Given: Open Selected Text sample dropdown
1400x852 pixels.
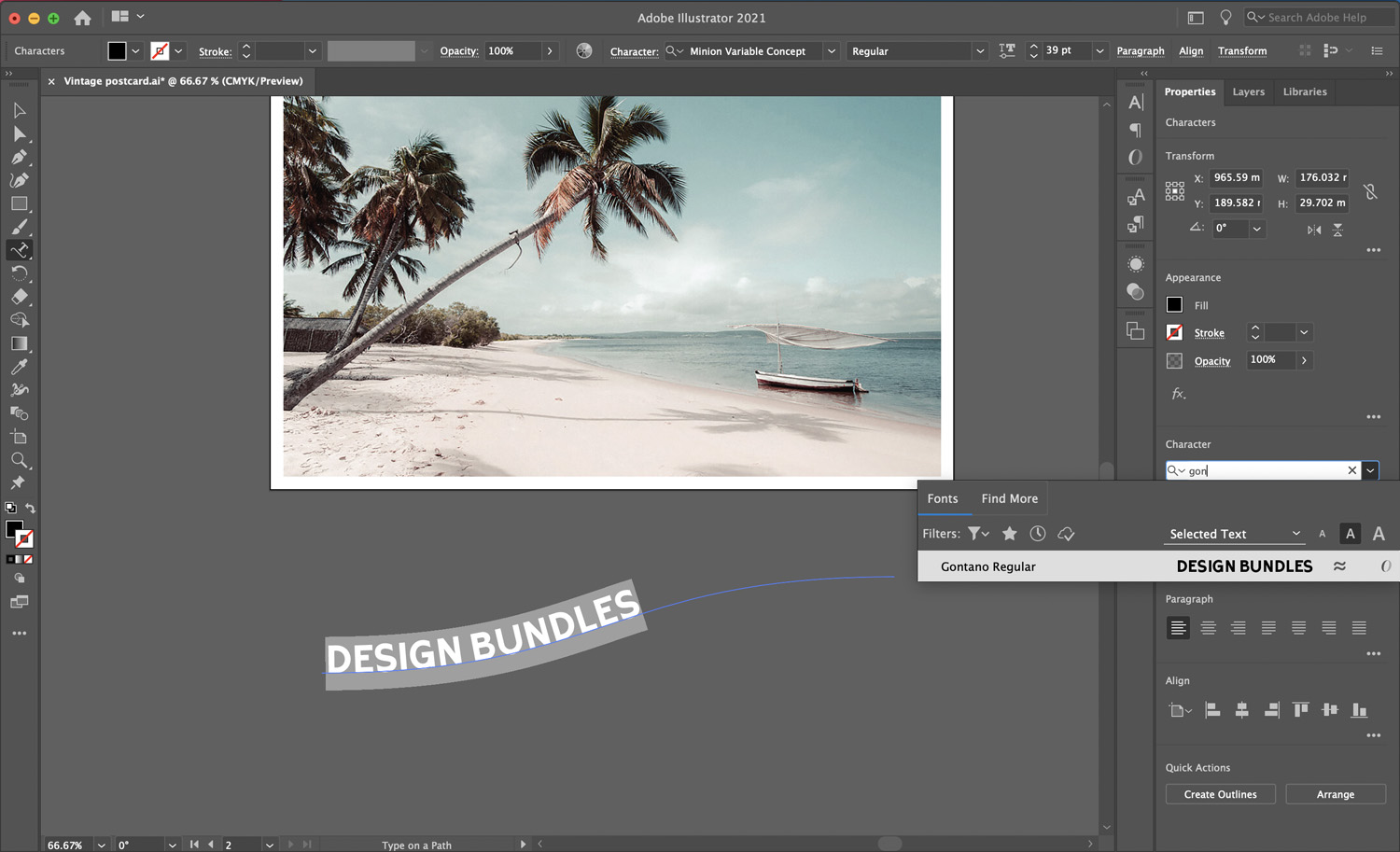Looking at the screenshot, I should point(1235,534).
